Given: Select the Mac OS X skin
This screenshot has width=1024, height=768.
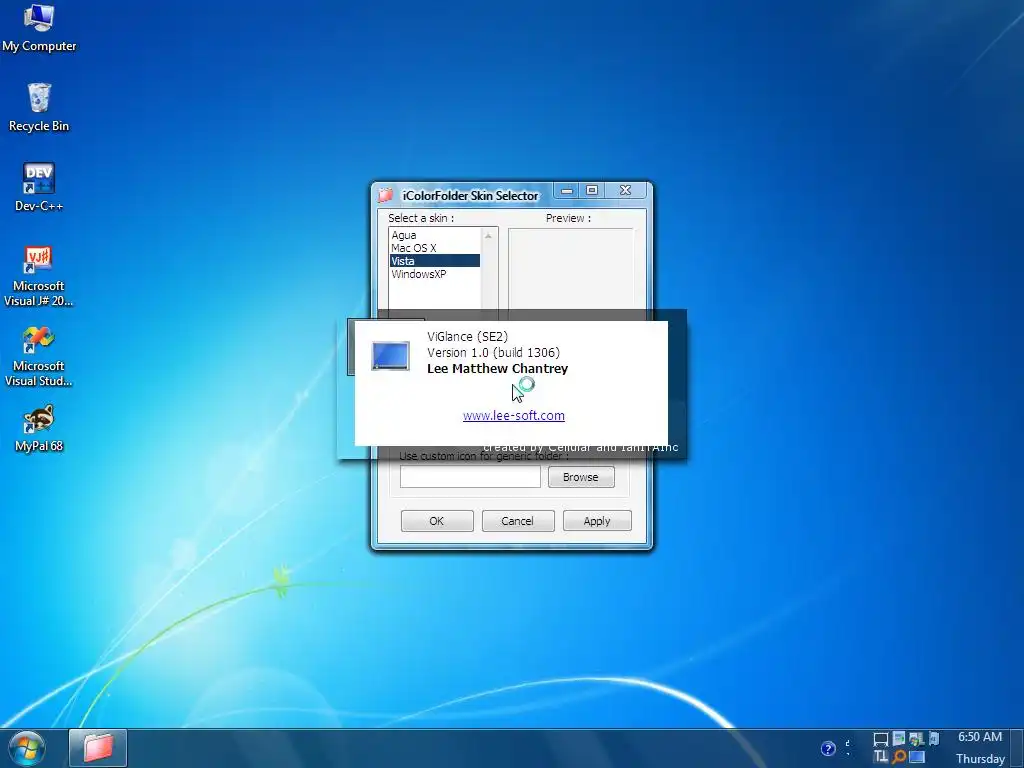Looking at the screenshot, I should [x=434, y=248].
